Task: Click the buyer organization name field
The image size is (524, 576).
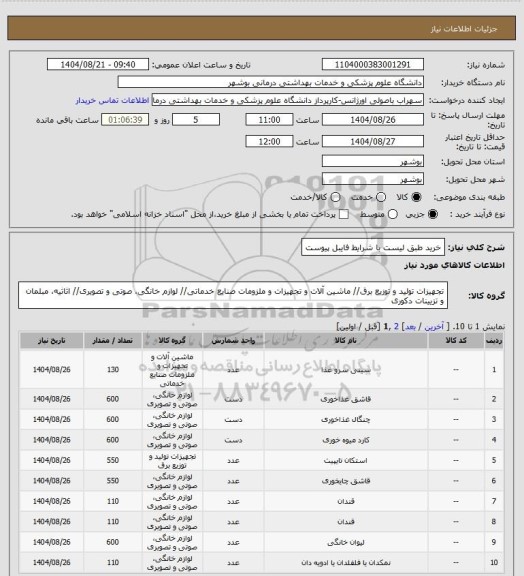Action: [270, 82]
